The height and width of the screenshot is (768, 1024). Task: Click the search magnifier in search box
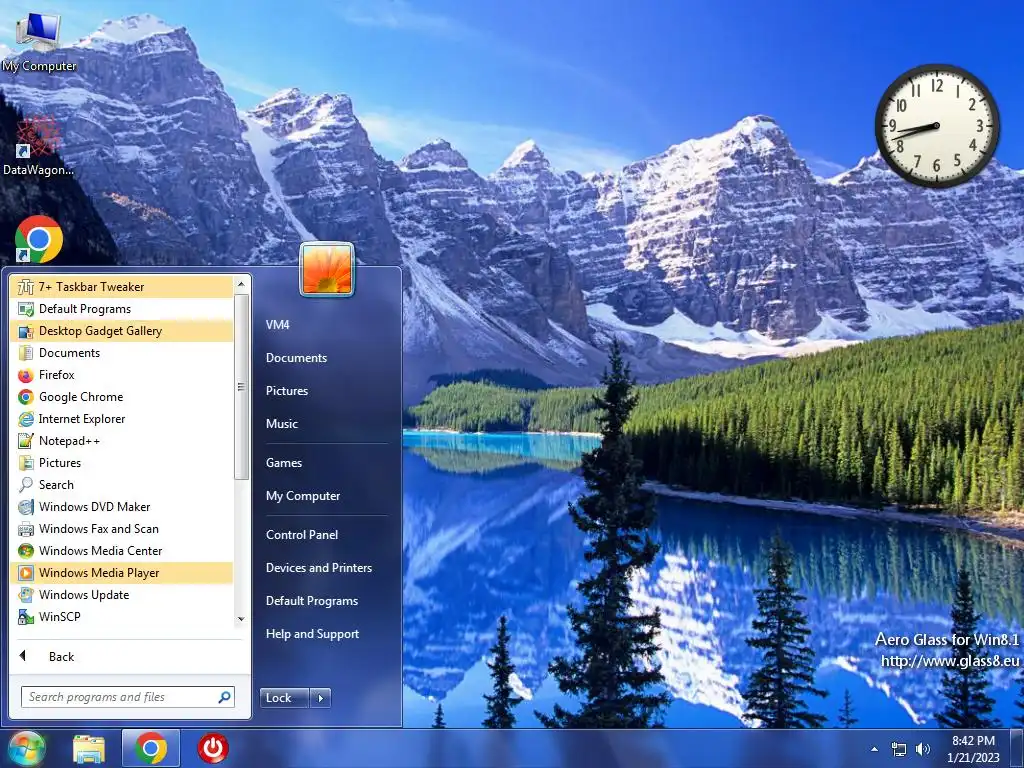click(x=224, y=697)
